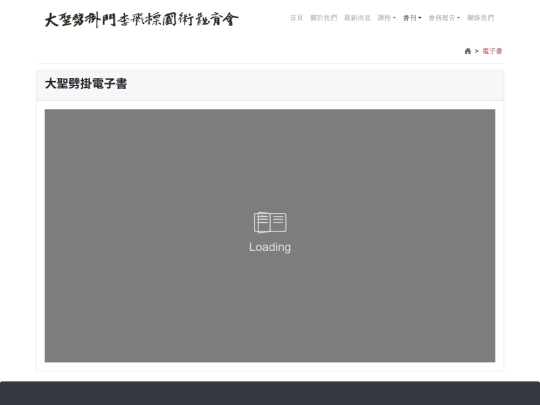Click the 大聖劈掛電子書 heading text
The height and width of the screenshot is (405, 540).
pos(86,84)
